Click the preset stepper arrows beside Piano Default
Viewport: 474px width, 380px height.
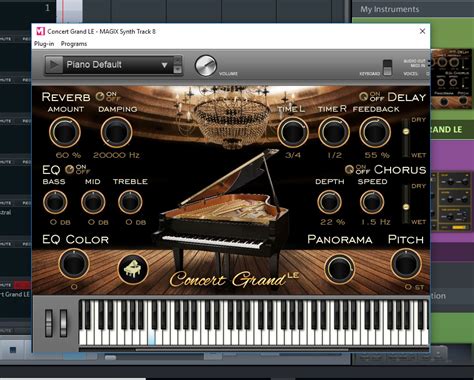[178, 65]
